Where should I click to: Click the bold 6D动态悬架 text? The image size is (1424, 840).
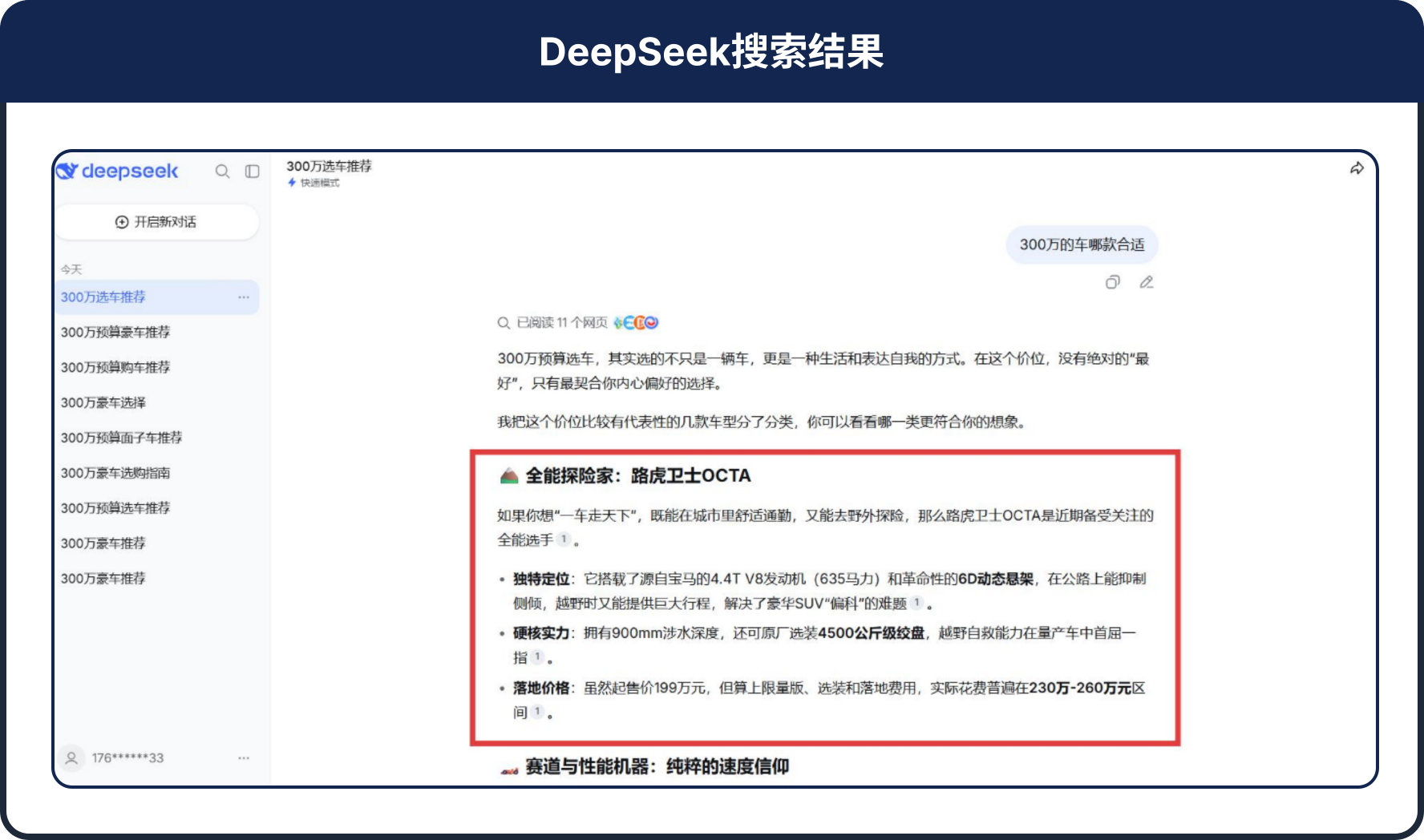(x=996, y=579)
